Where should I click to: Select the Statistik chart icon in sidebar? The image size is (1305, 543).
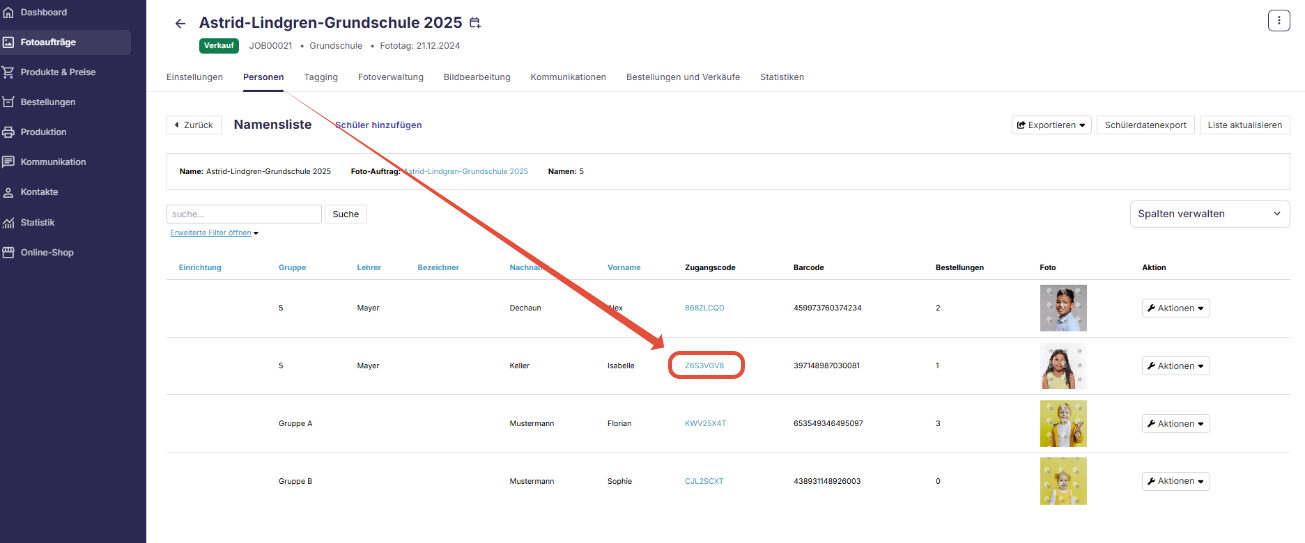pos(9,222)
